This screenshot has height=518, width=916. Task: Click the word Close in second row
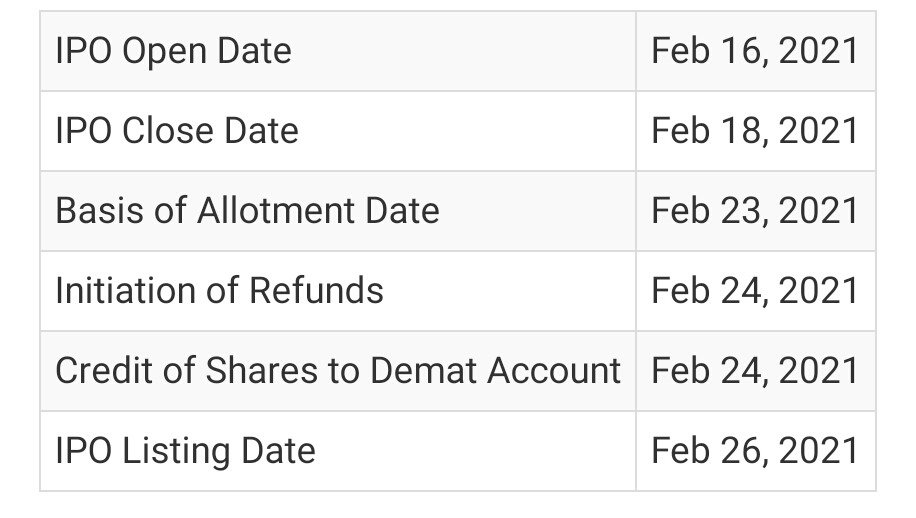click(169, 130)
